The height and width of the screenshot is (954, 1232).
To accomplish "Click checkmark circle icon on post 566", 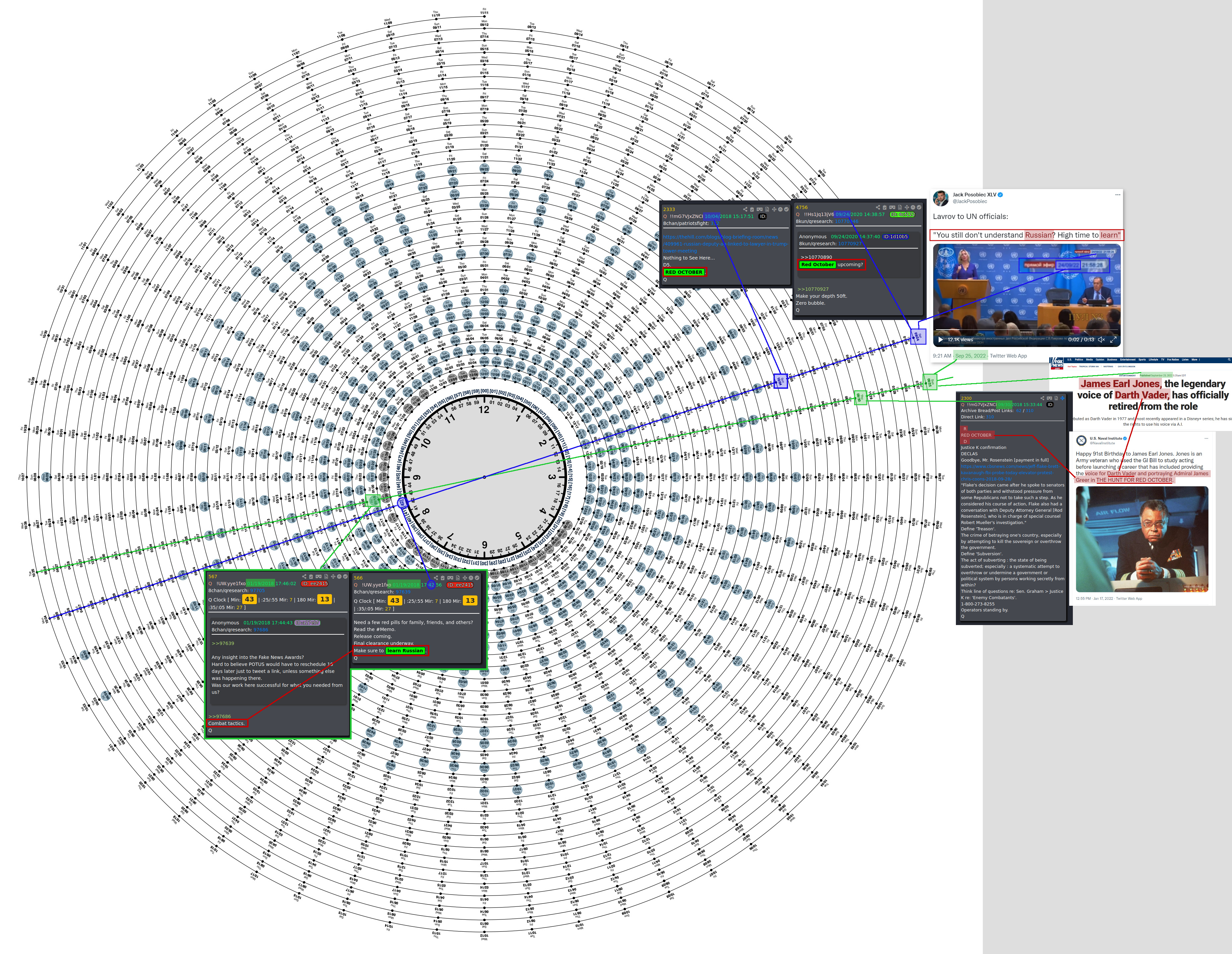I will (x=477, y=578).
